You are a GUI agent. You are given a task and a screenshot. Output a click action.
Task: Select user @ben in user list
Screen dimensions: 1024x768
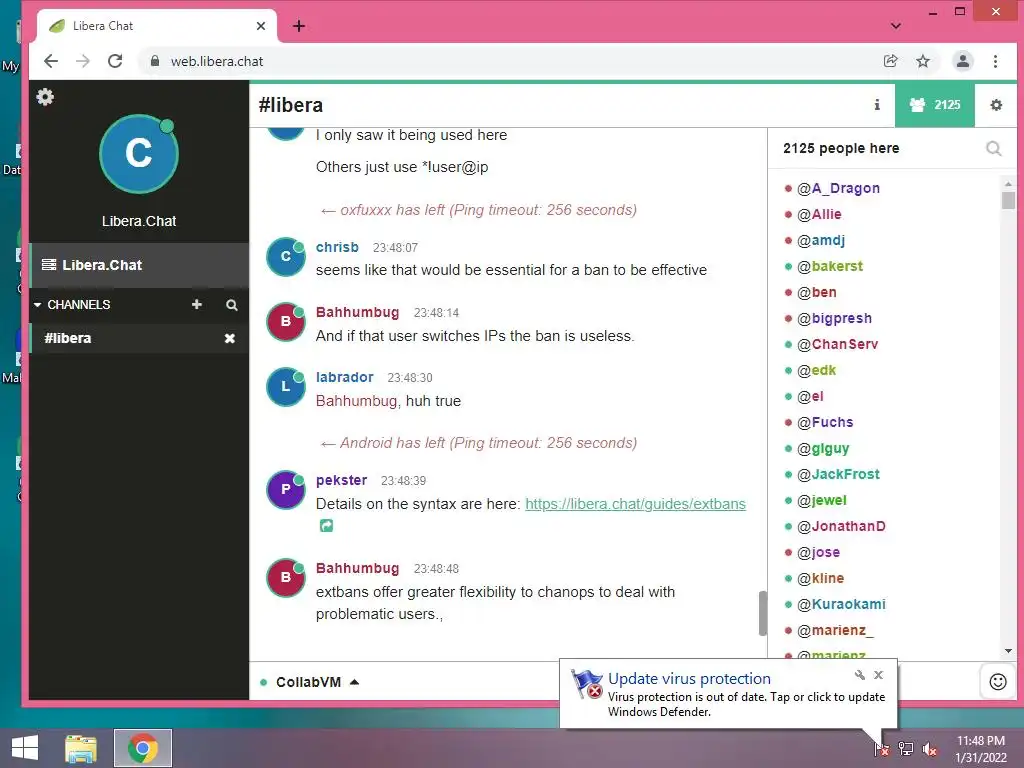(x=816, y=293)
